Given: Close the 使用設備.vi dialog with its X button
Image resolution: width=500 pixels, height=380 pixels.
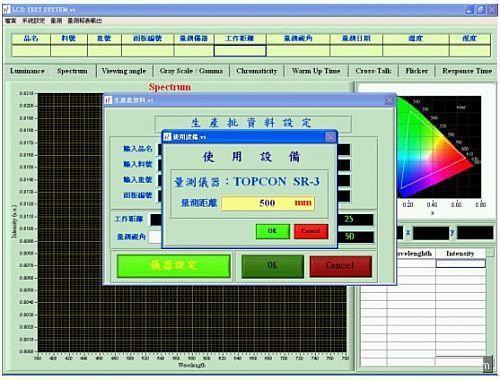Looking at the screenshot, I should pos(330,137).
